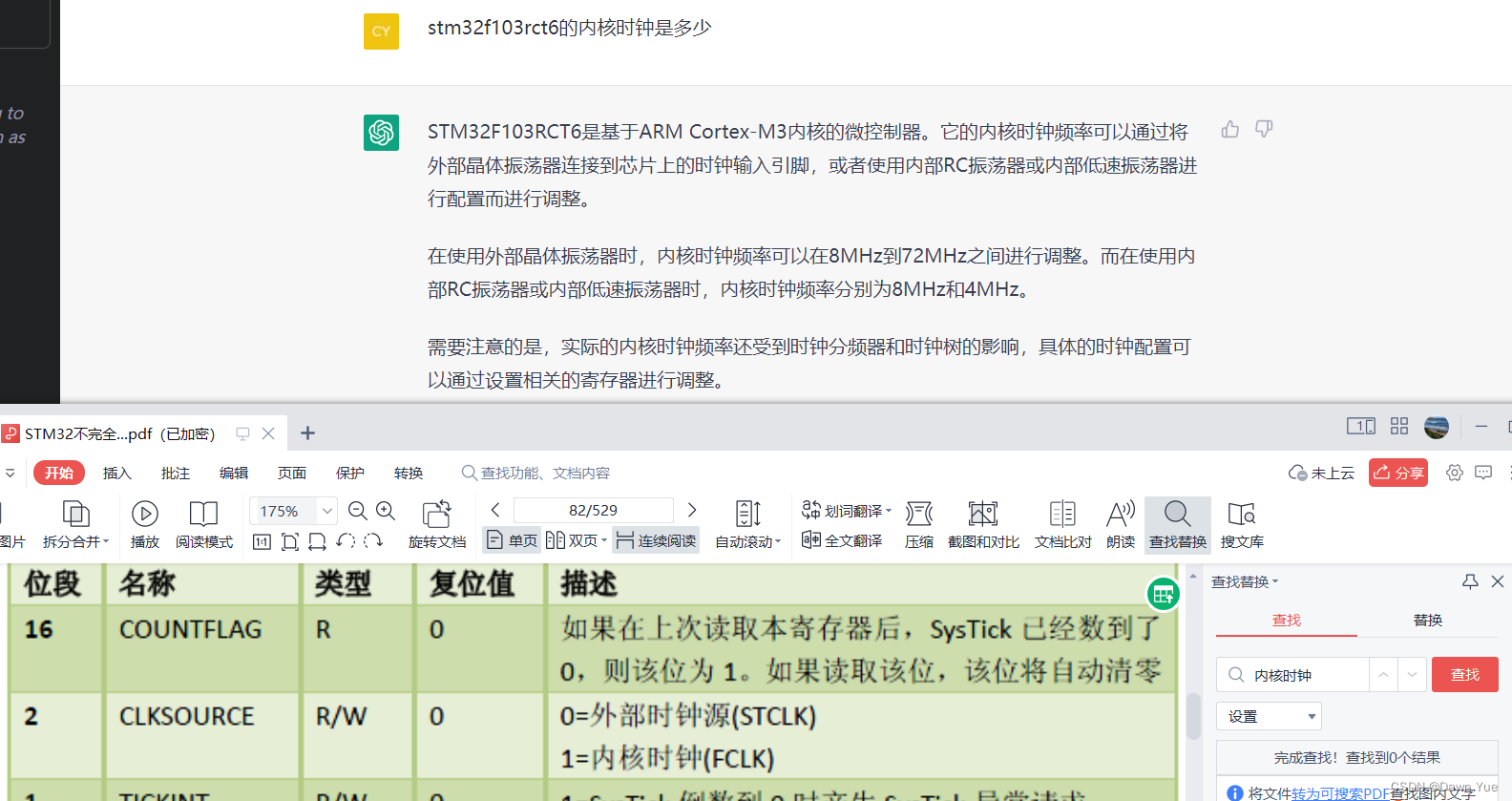Screen dimensions: 1512x801
Task: Select the 批注 ribbon tab
Action: click(176, 473)
